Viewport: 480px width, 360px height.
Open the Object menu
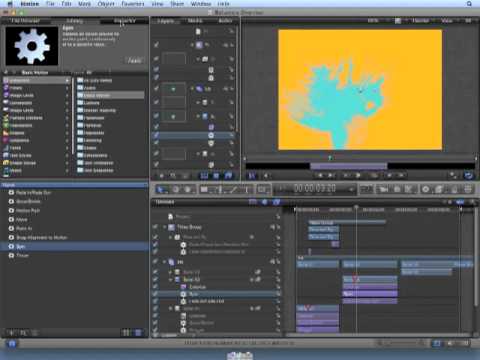coord(106,4)
